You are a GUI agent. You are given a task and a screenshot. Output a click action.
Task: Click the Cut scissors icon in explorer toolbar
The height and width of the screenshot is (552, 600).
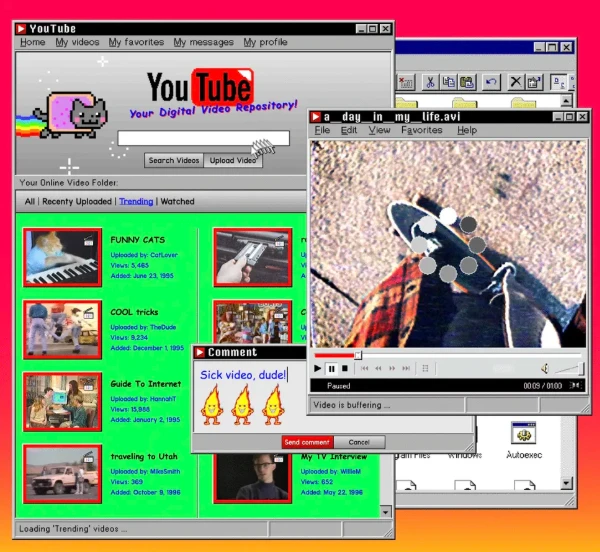click(430, 82)
